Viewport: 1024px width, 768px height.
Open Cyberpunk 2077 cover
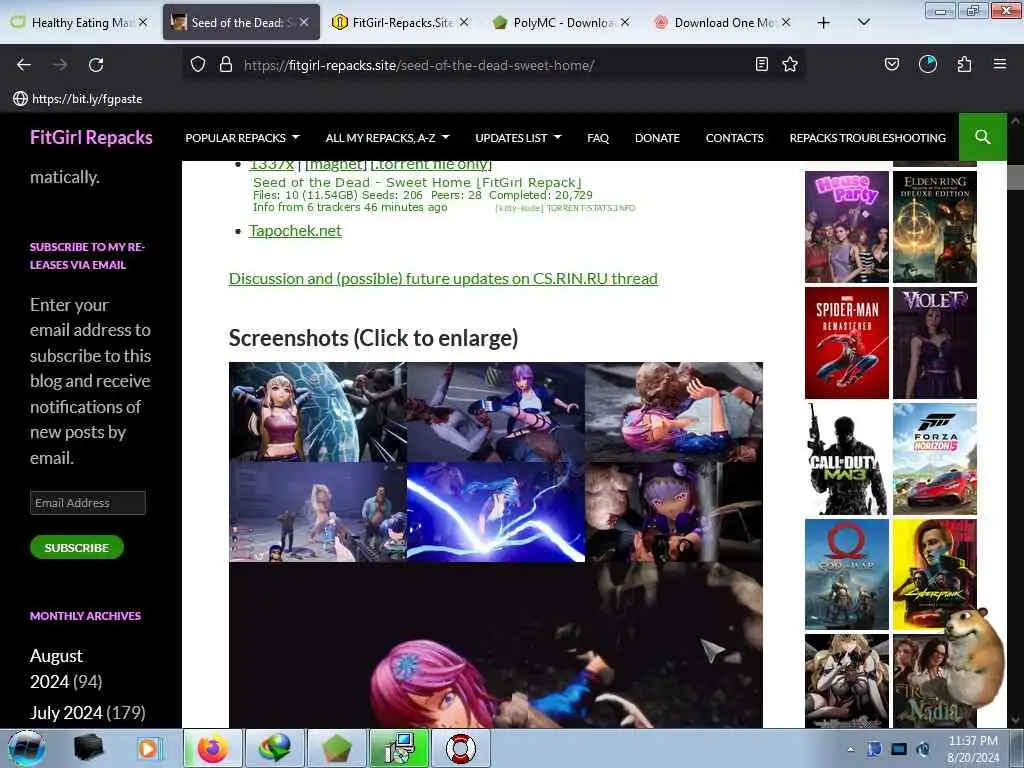(935, 575)
